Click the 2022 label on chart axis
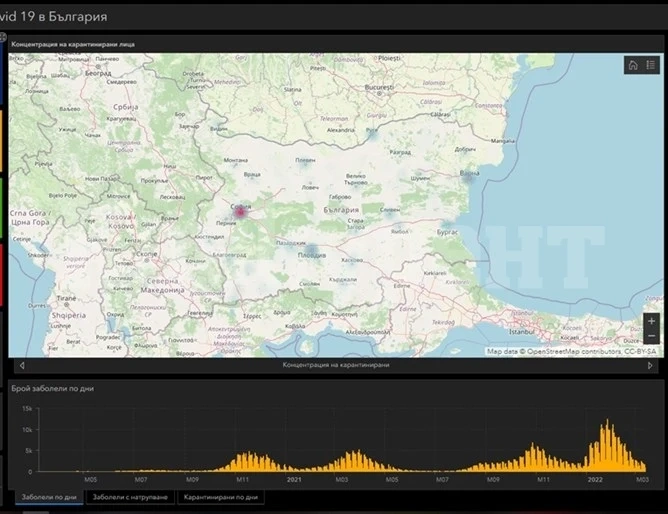 tap(595, 480)
